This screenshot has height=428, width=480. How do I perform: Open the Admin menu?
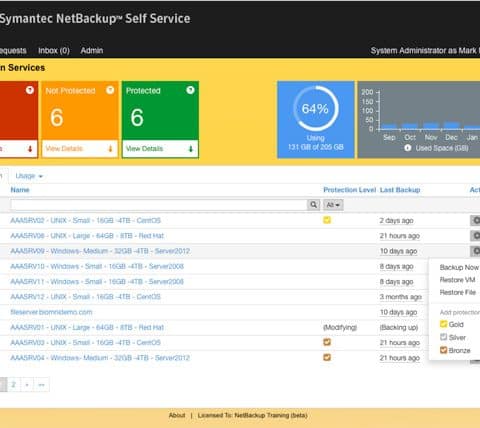click(92, 51)
